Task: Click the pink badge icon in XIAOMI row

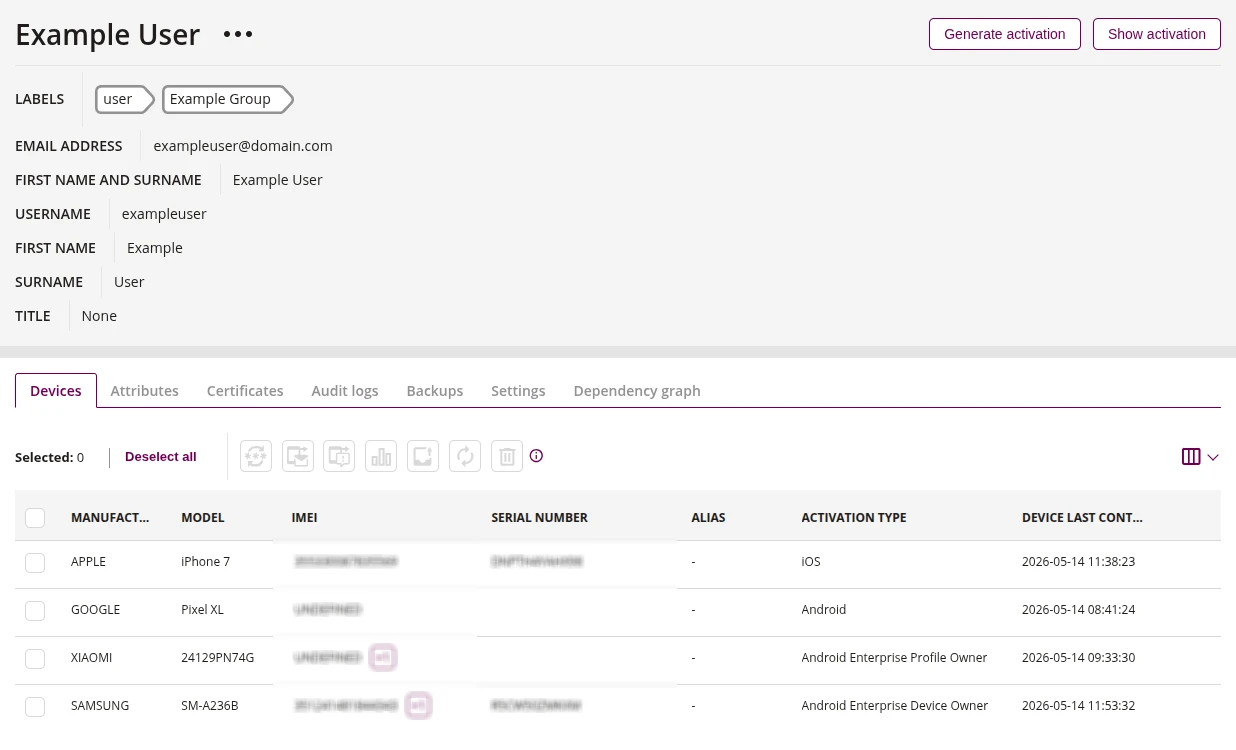Action: [383, 657]
